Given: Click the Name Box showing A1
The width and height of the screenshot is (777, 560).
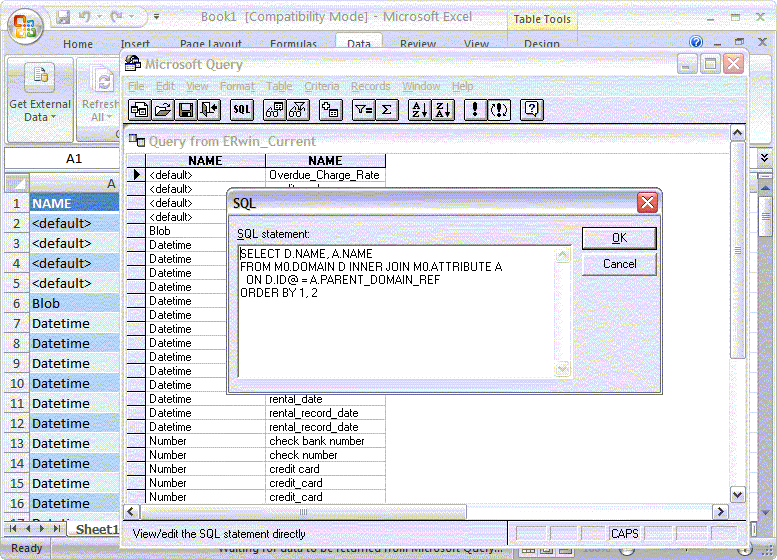Looking at the screenshot, I should coord(62,159).
